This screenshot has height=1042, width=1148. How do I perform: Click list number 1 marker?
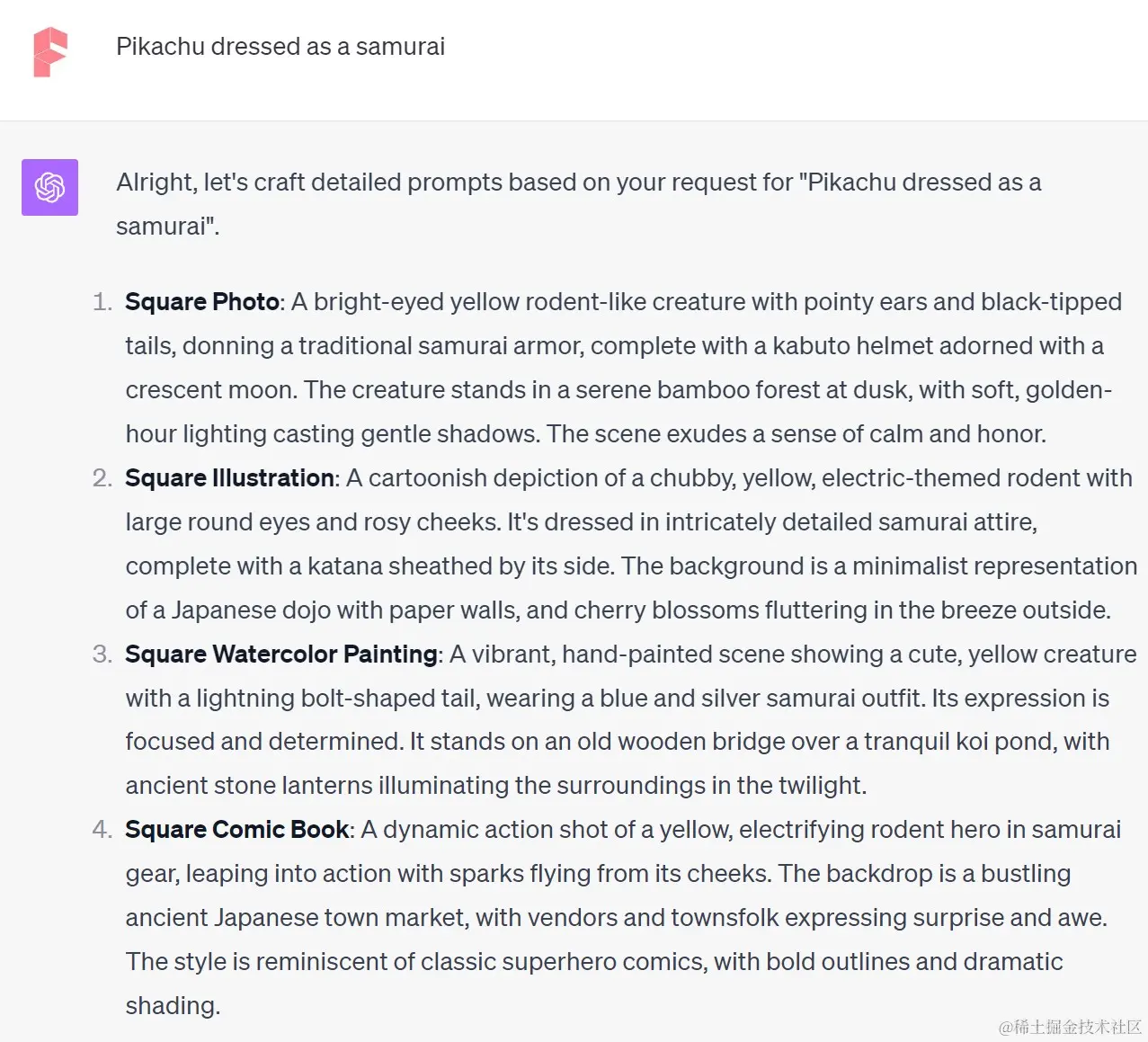click(x=102, y=302)
